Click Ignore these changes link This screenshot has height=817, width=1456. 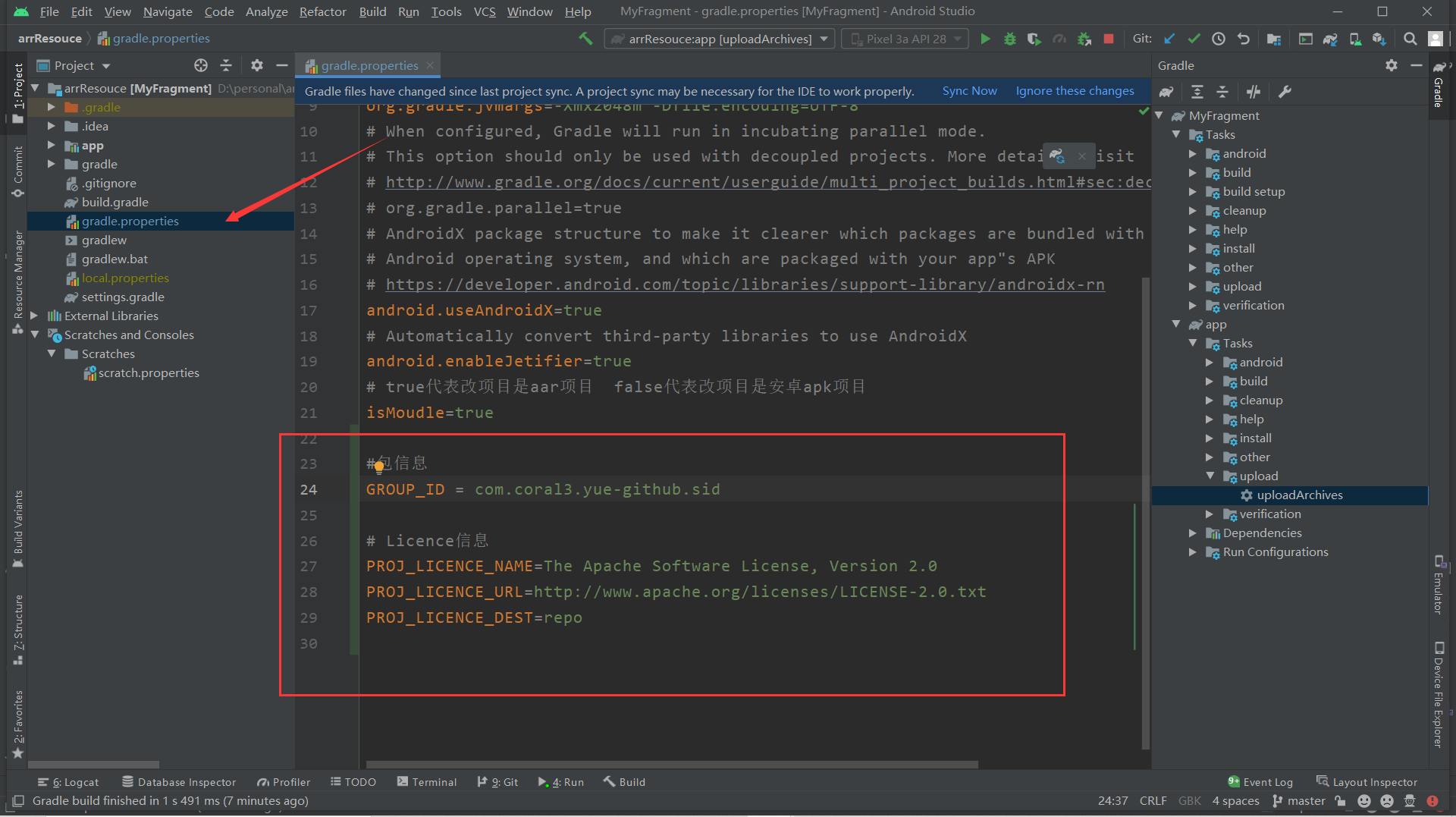coord(1075,91)
